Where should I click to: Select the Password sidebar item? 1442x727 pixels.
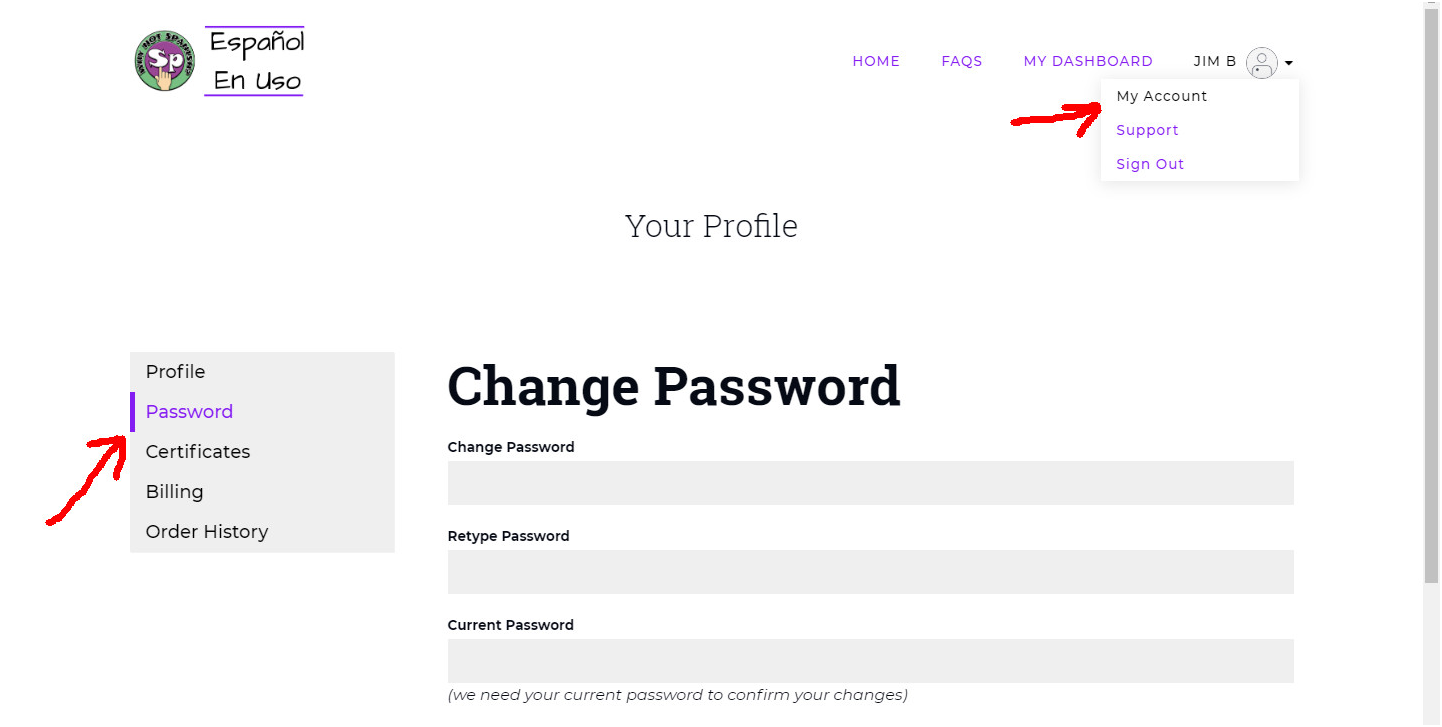click(x=263, y=412)
